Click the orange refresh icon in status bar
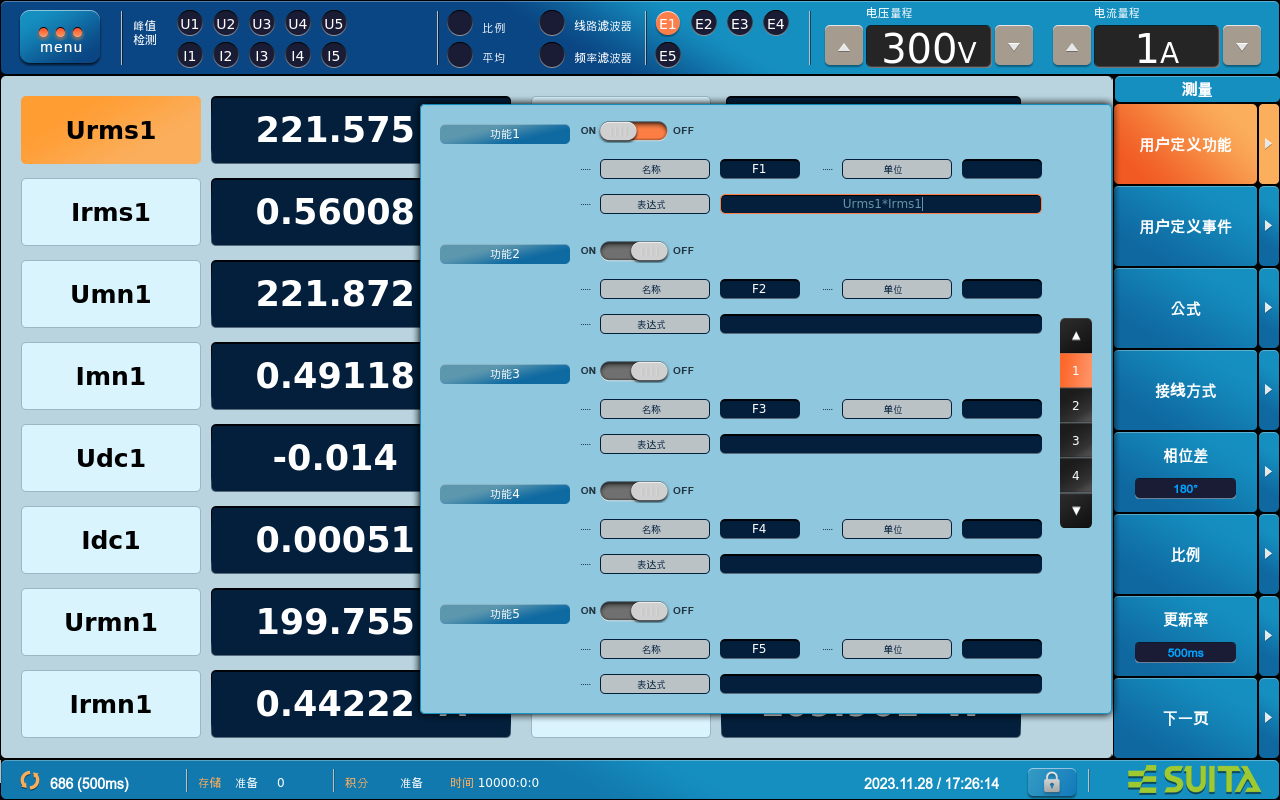 click(30, 780)
